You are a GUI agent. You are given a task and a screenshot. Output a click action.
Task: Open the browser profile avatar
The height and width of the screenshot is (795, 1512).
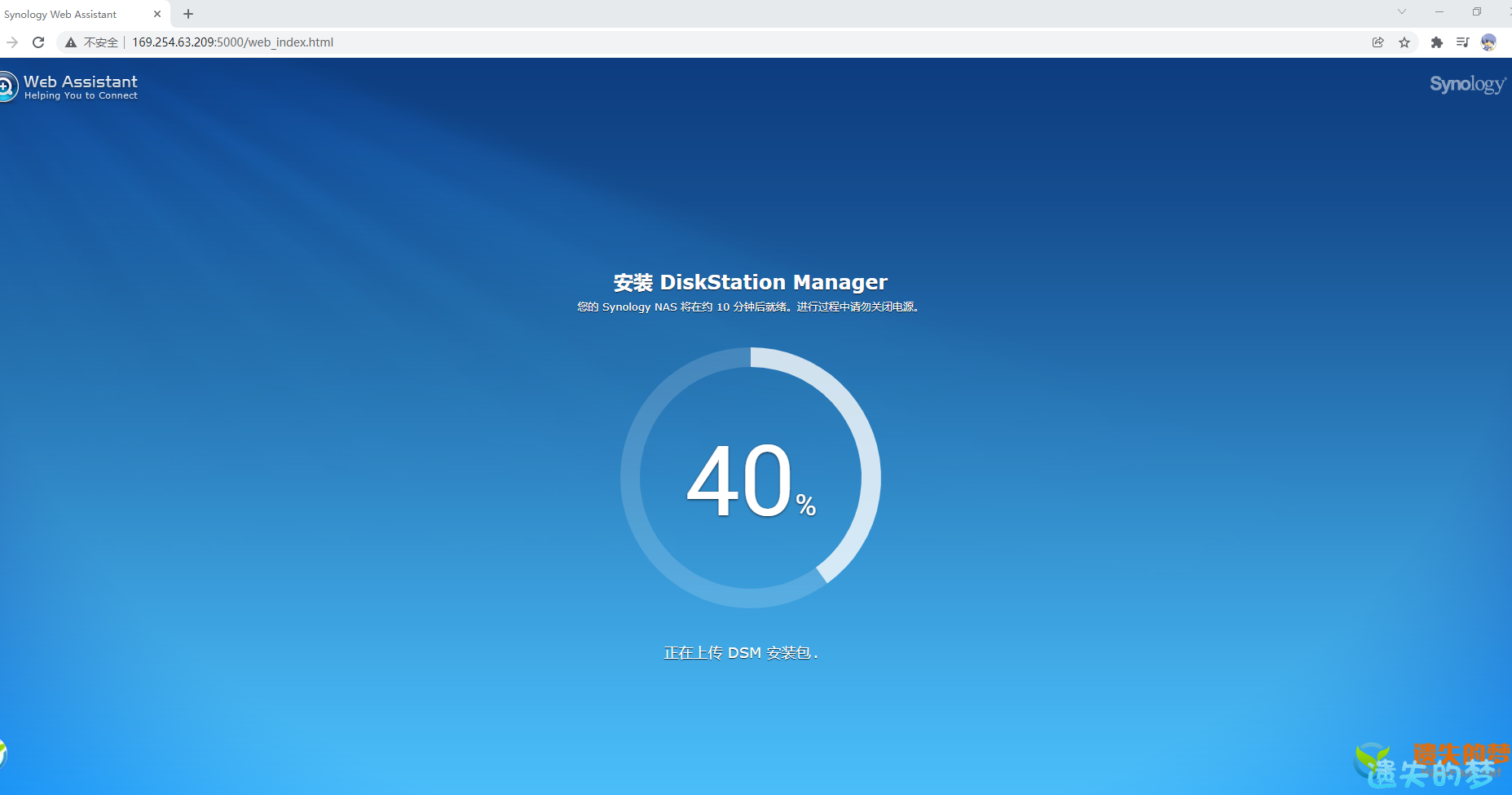[1488, 42]
